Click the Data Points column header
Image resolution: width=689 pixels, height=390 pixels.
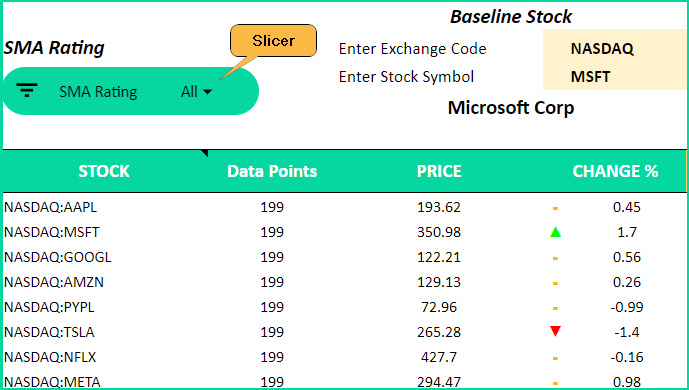click(x=272, y=171)
